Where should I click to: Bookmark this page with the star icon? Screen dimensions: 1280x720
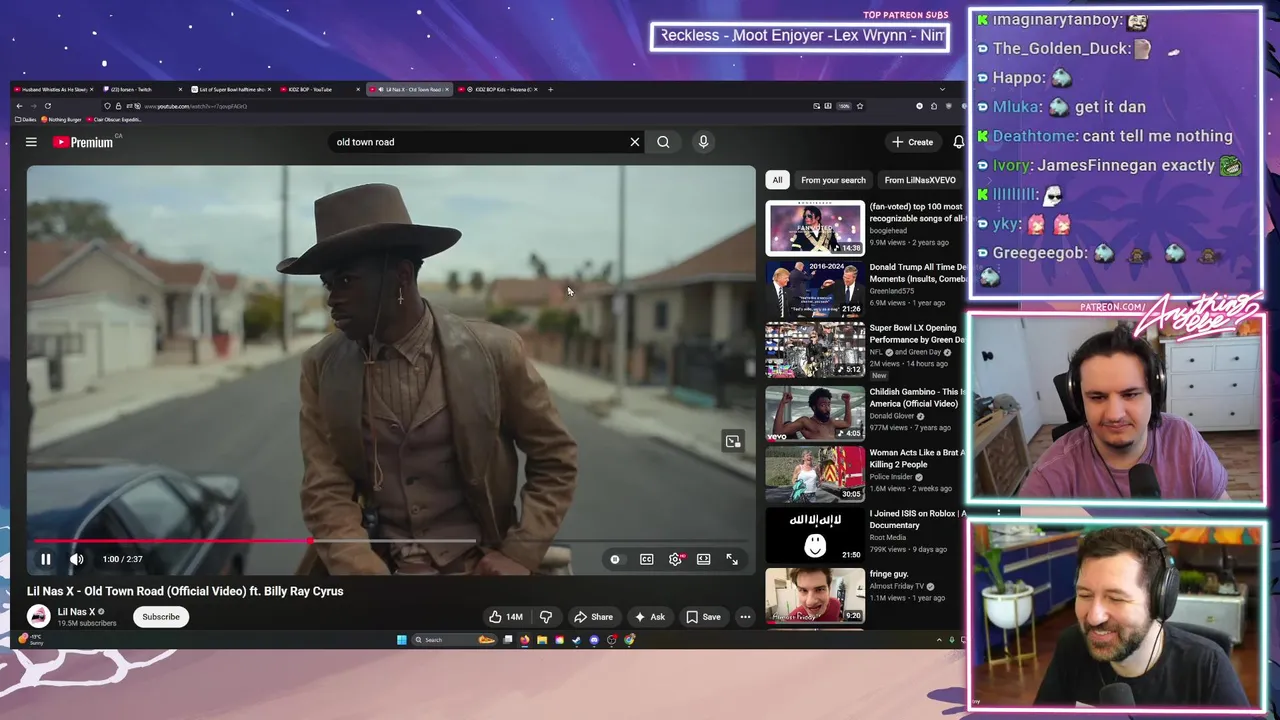point(859,106)
